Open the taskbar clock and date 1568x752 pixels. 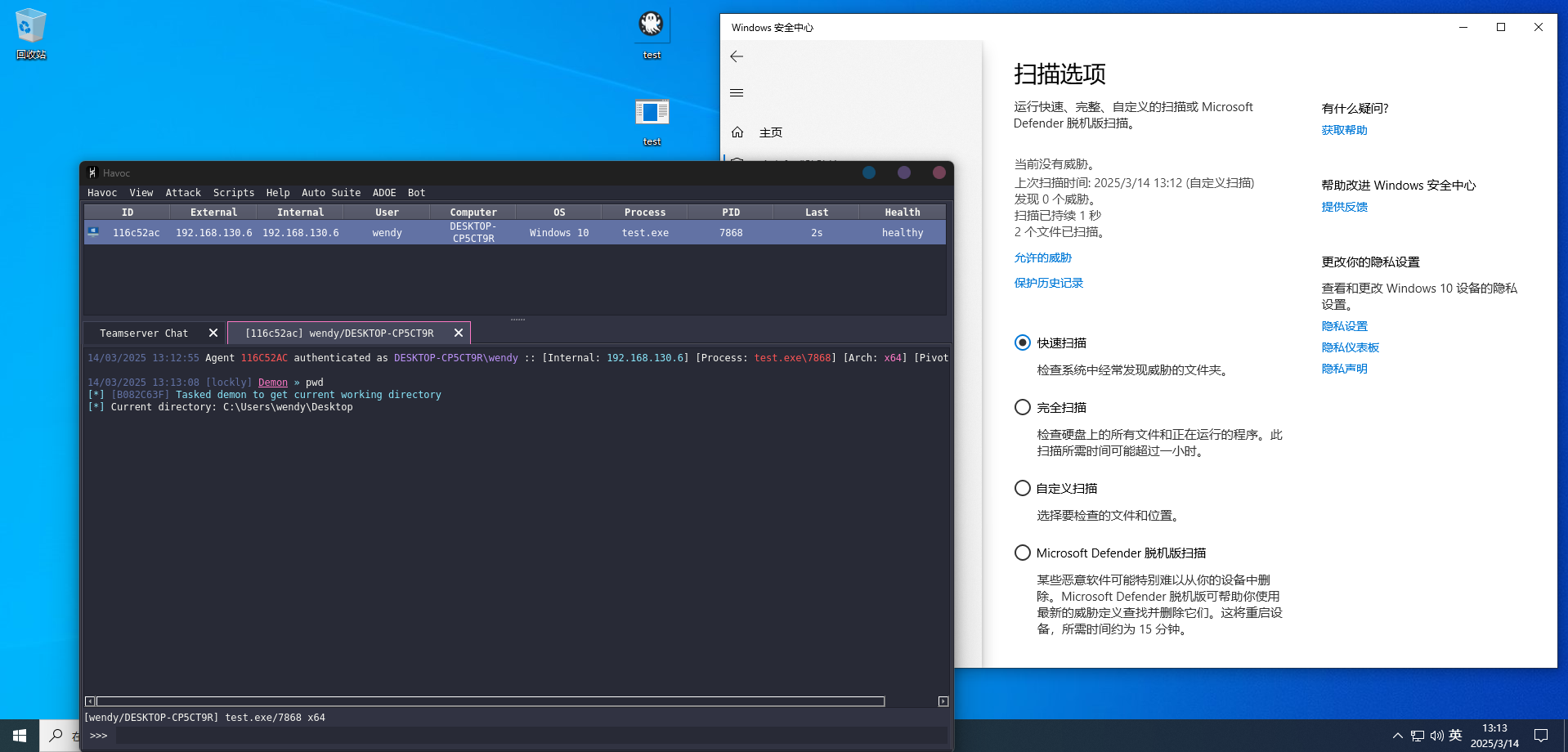[1494, 736]
